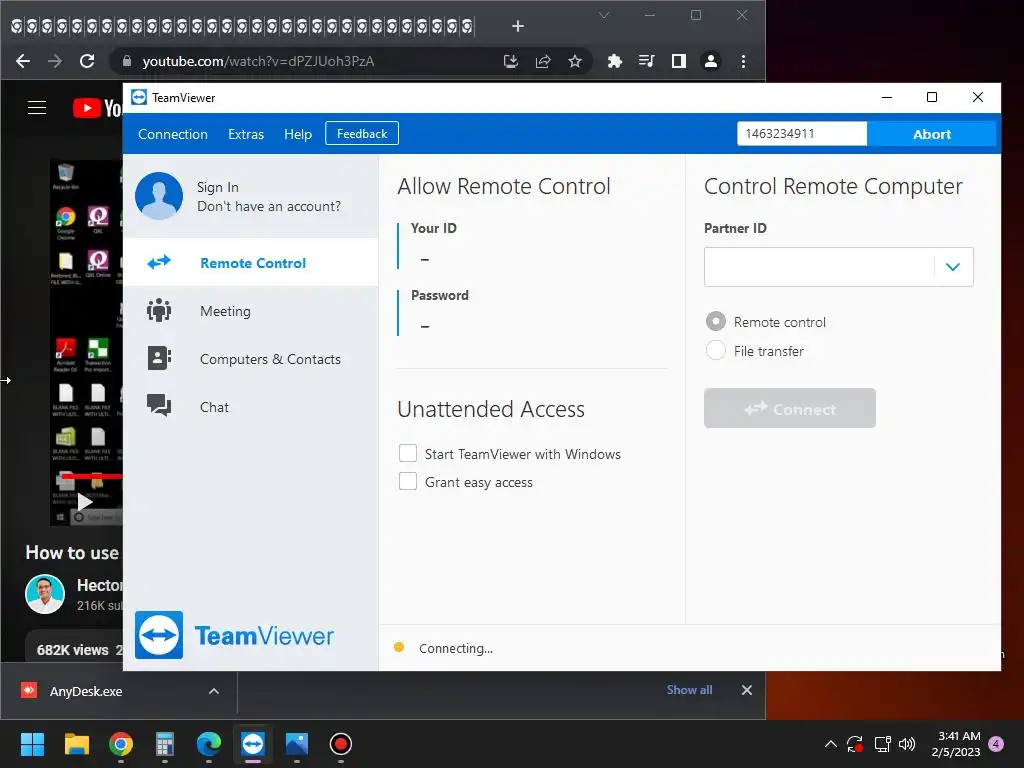Click the share page icon in Chrome
This screenshot has height=768, width=1024.
543,61
